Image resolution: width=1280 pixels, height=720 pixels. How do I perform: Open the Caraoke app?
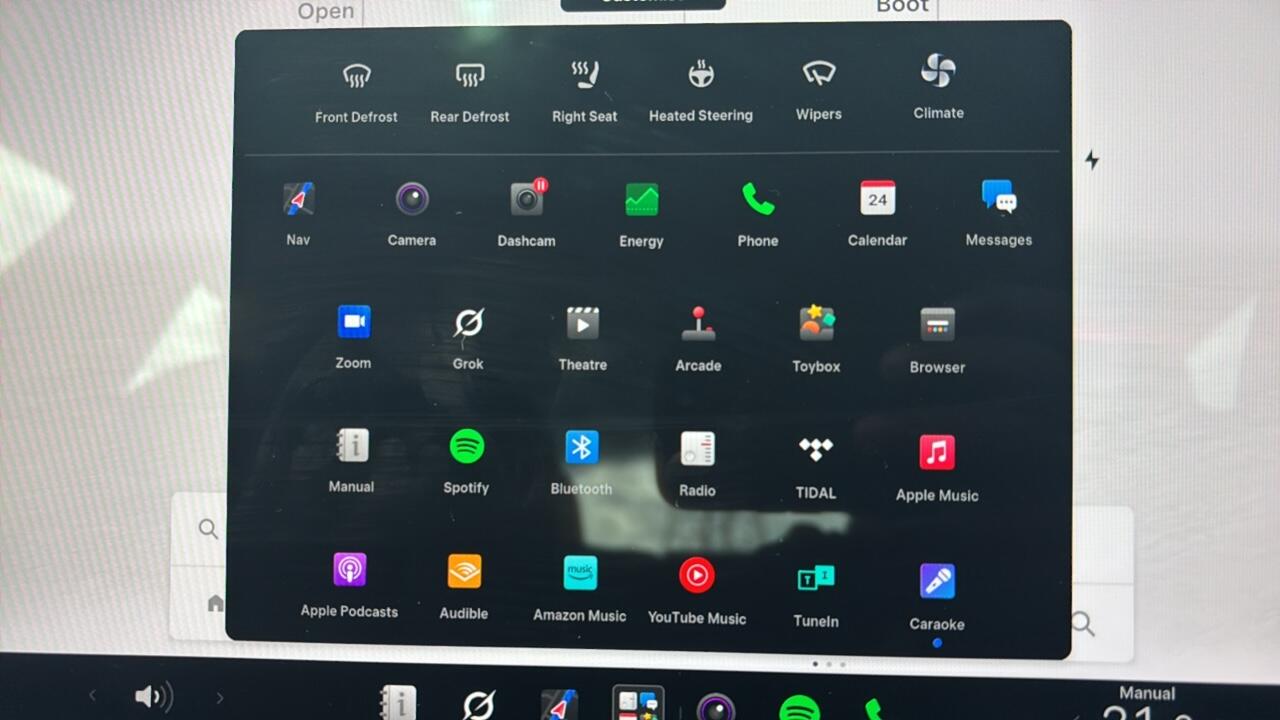(x=937, y=596)
